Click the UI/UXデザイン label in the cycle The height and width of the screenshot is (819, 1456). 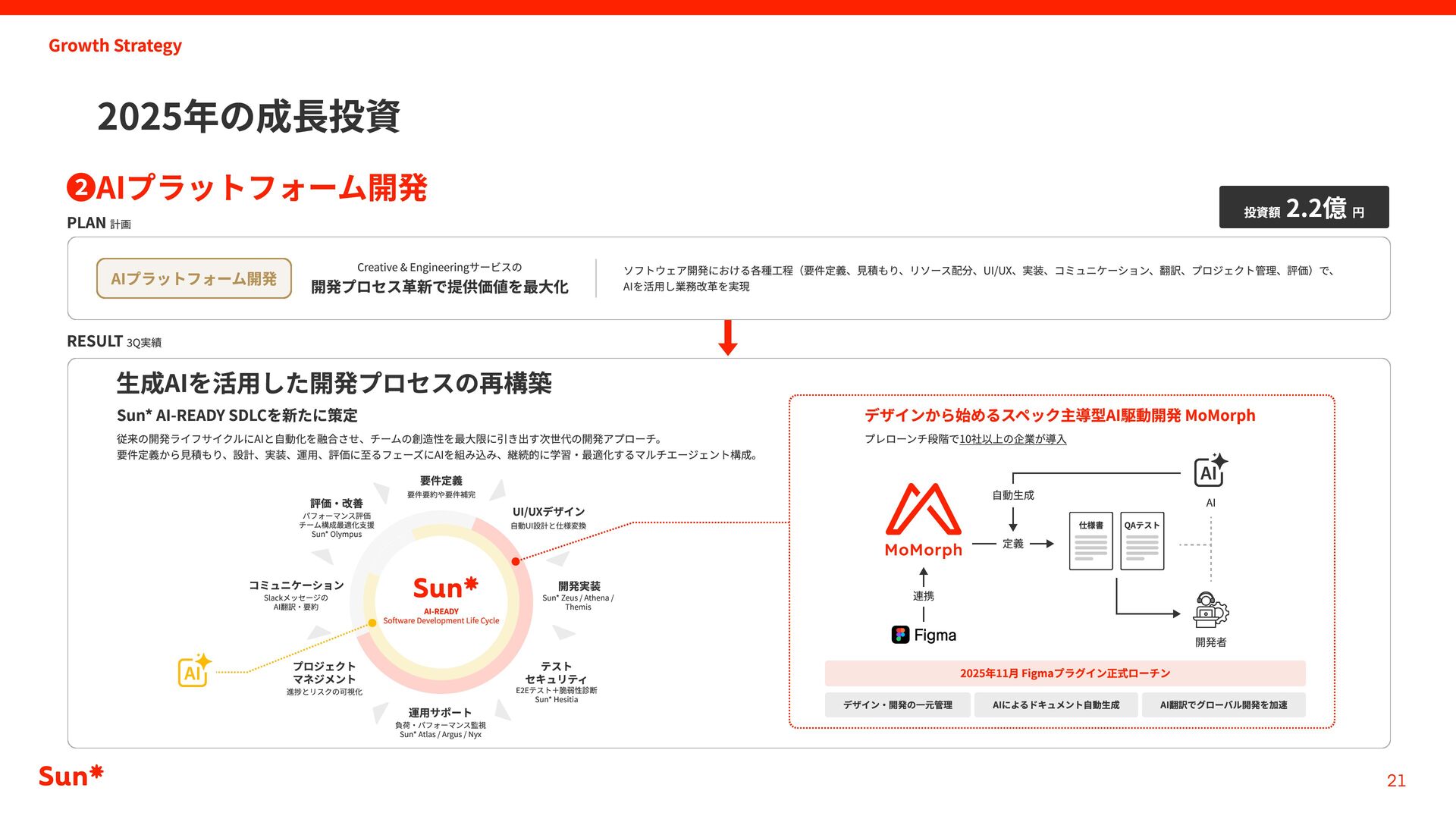(548, 512)
